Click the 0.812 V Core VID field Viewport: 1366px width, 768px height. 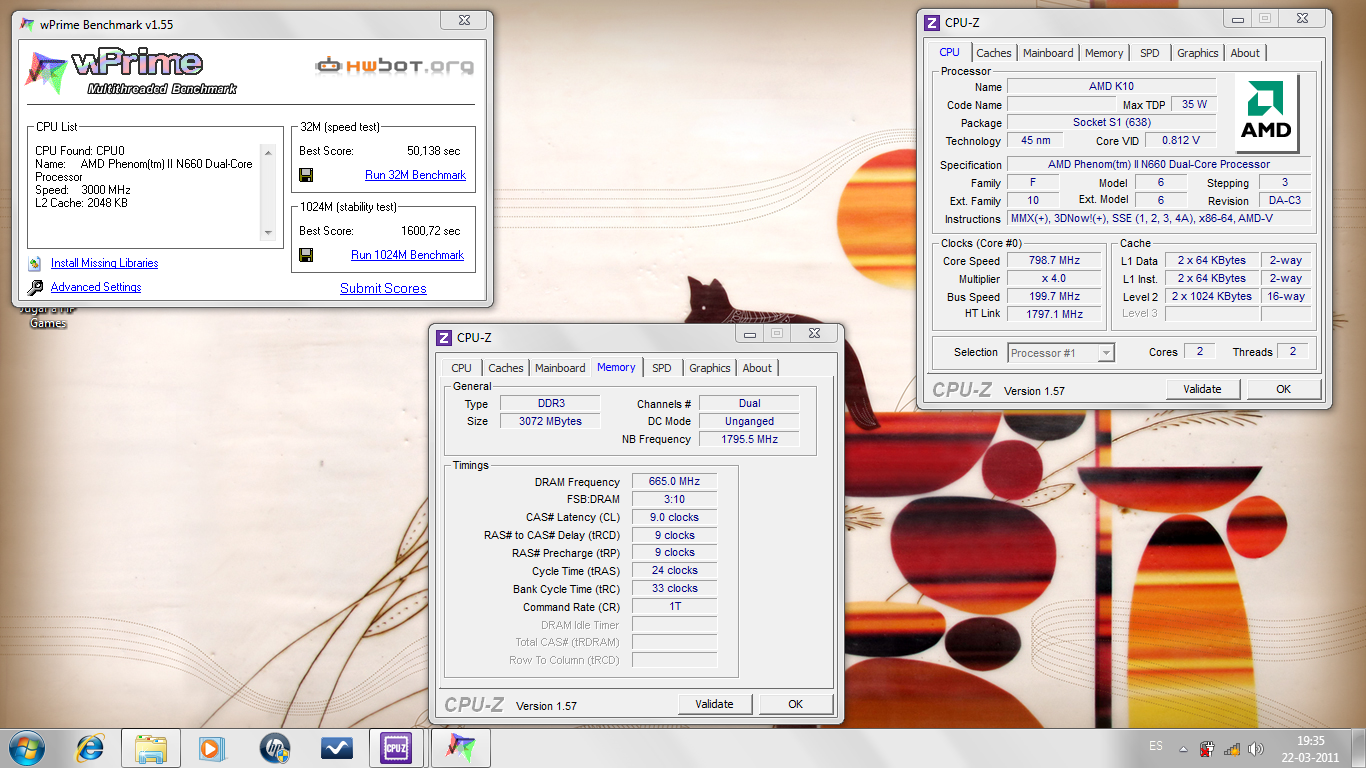click(x=1181, y=140)
